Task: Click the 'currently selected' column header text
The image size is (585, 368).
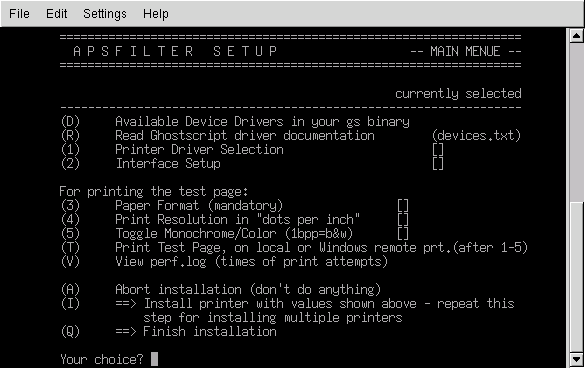Action: pyautogui.click(x=458, y=94)
